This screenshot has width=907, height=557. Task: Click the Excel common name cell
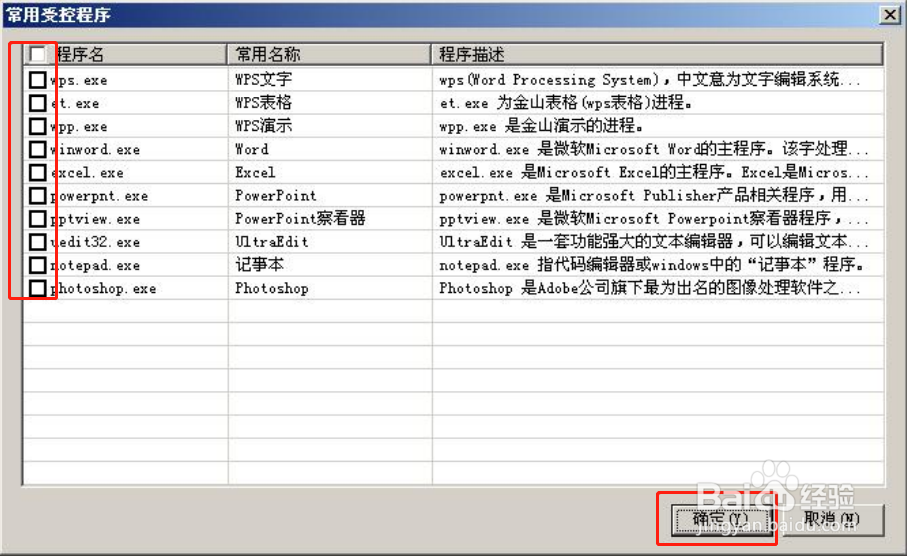coord(255,172)
